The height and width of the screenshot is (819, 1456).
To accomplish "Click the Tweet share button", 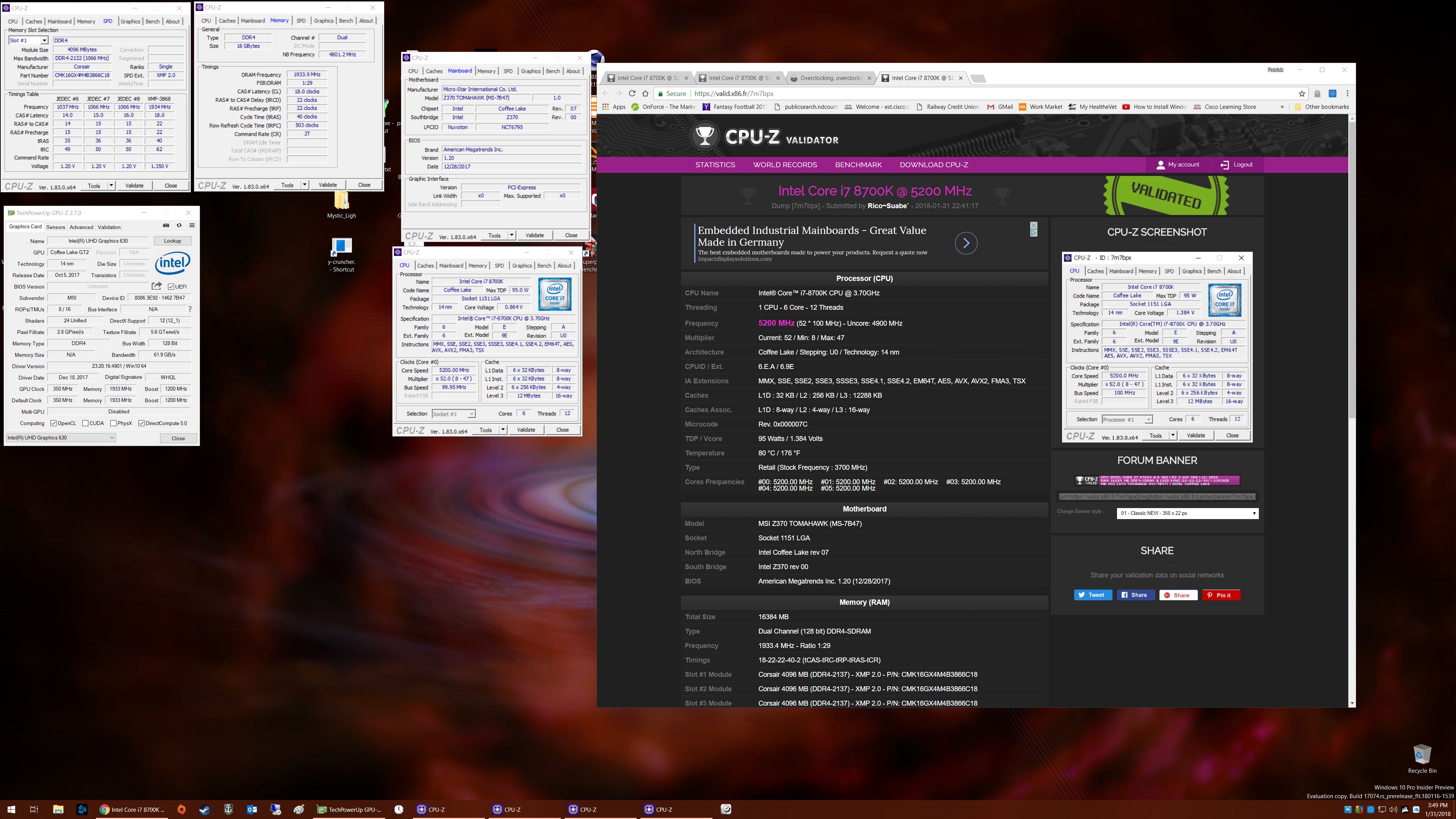I will point(1092,595).
